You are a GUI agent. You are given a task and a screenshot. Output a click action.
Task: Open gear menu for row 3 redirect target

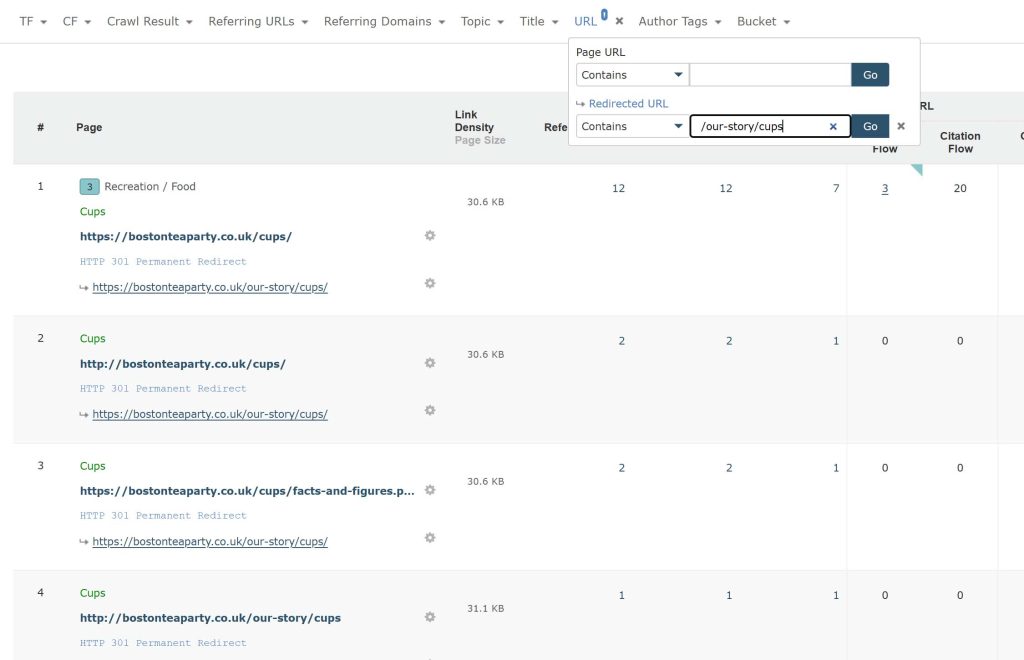coord(430,537)
